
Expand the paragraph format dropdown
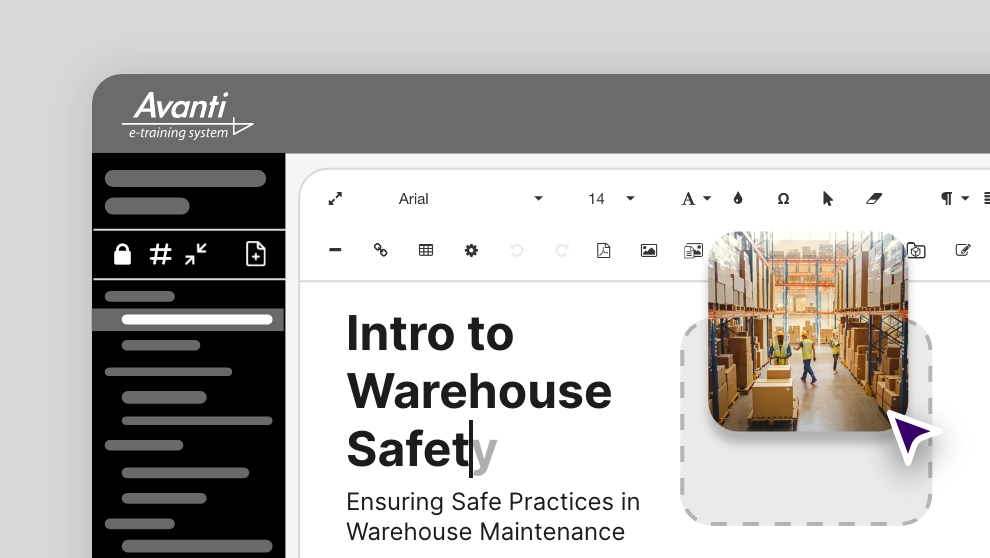pos(955,199)
